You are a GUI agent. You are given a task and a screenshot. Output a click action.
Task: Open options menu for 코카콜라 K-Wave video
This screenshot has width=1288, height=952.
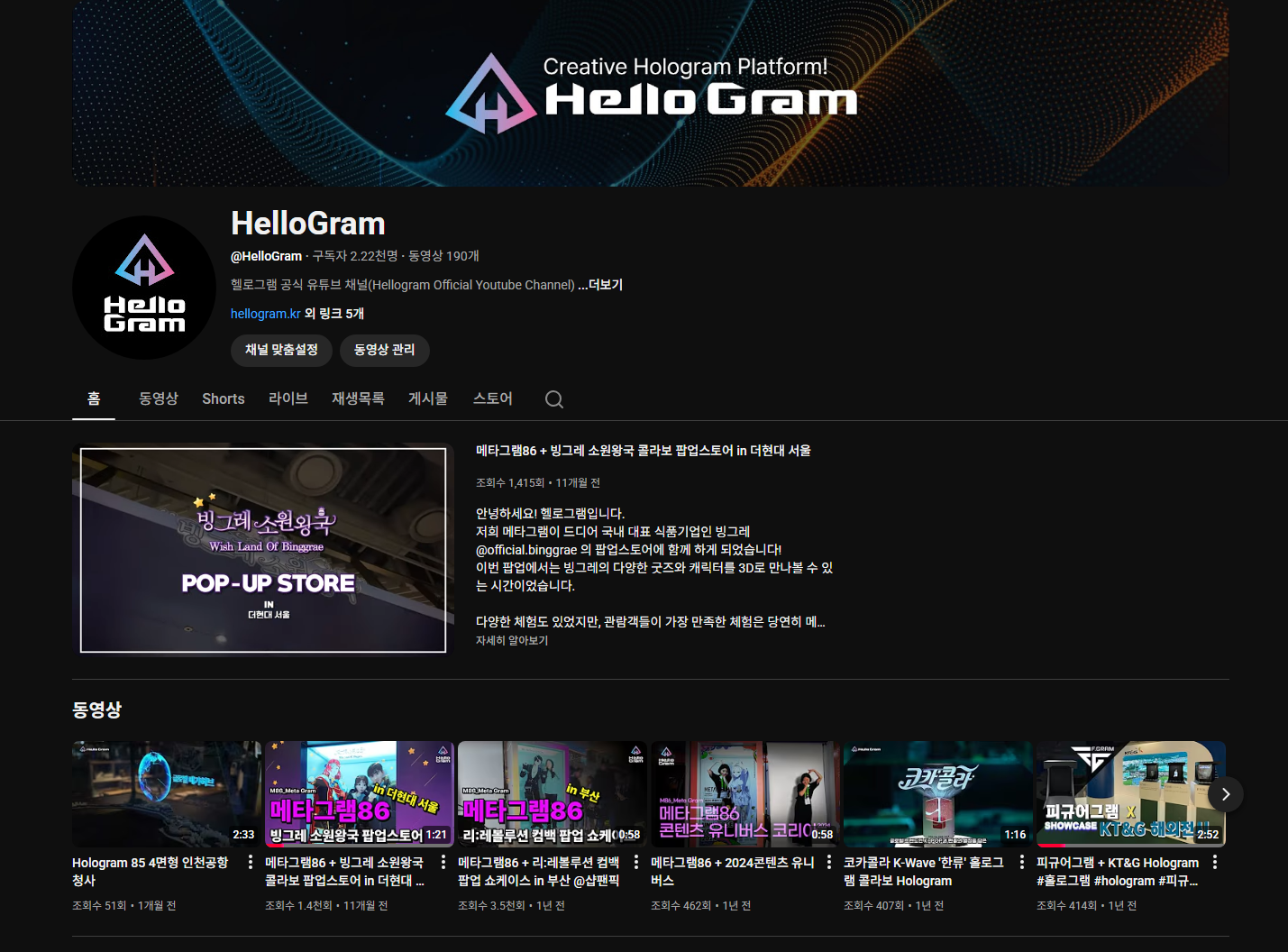click(1022, 863)
